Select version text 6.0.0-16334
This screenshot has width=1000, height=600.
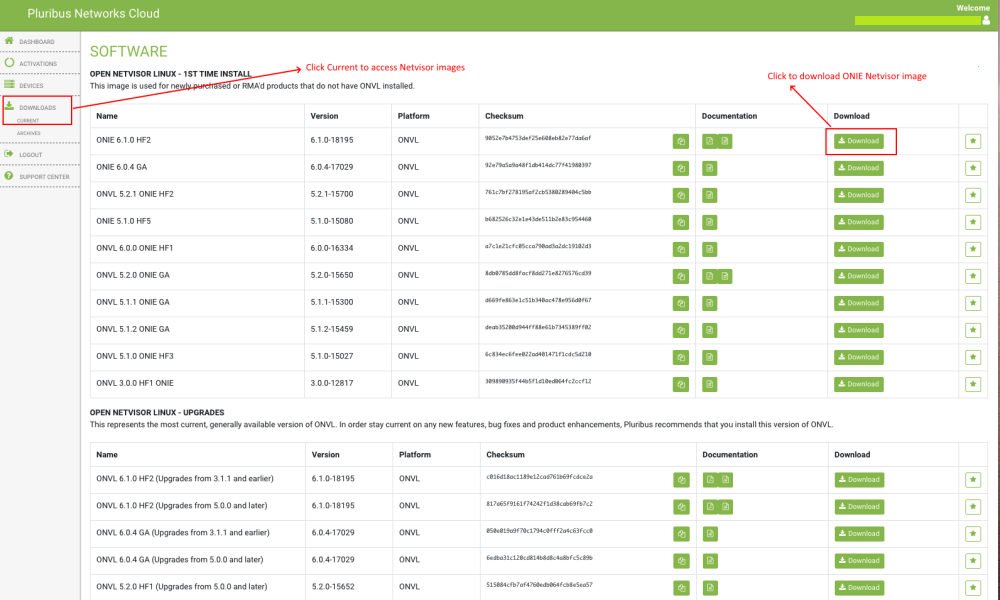click(x=332, y=248)
